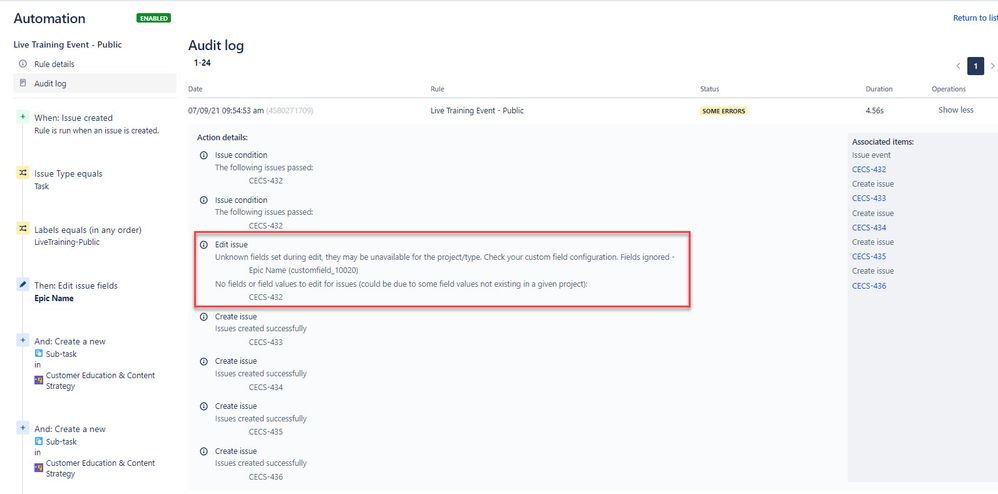Collapse log entry with Show less

click(x=955, y=110)
